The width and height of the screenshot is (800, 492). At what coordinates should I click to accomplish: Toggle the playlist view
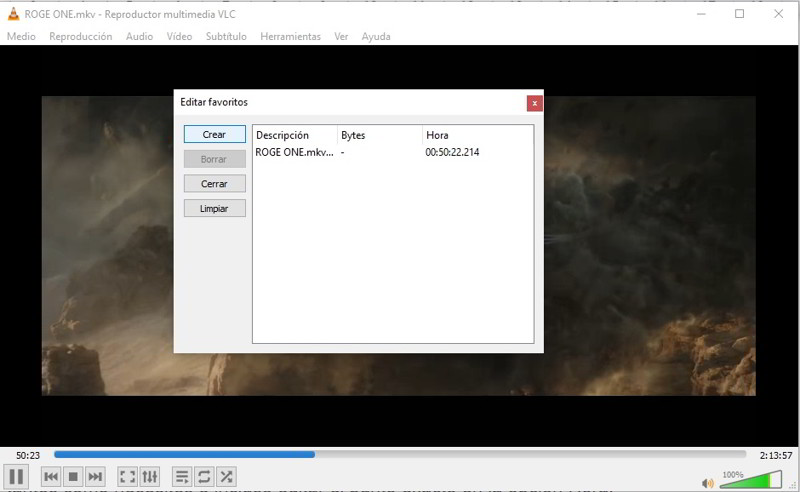(x=182, y=477)
